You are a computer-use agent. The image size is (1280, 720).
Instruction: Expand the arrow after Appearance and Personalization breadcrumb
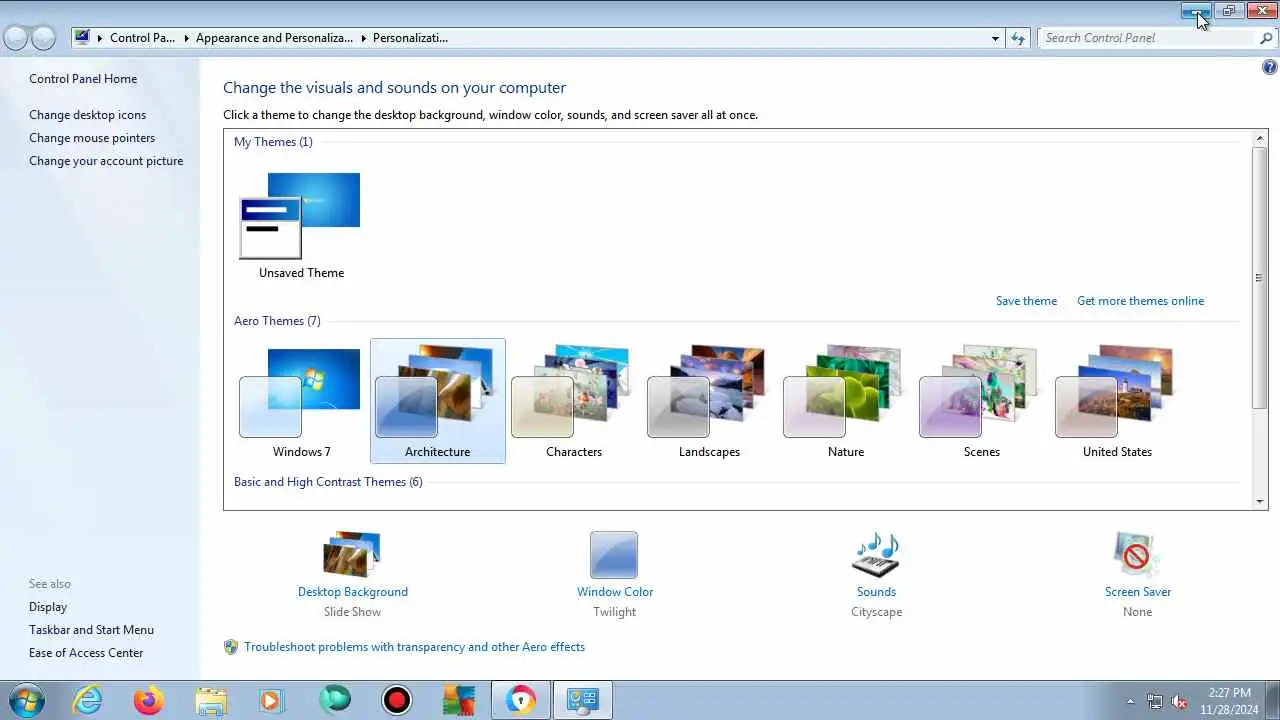[x=363, y=38]
